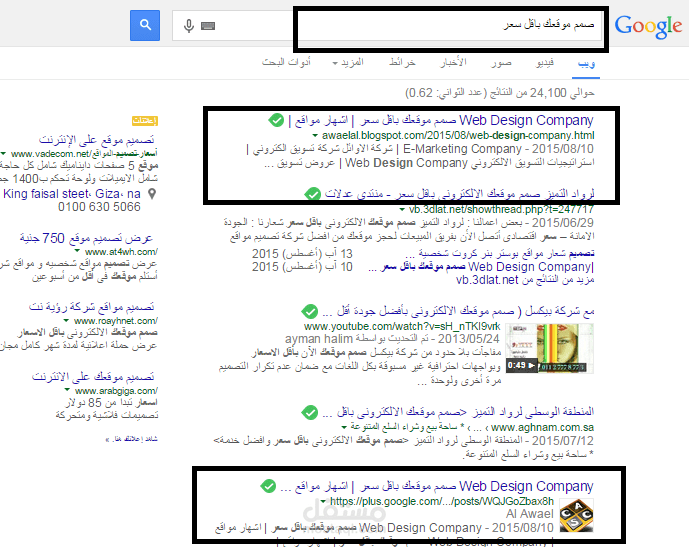
Task: Expand arrow next to www.aghnam.com.sa URL
Action: tap(344, 427)
